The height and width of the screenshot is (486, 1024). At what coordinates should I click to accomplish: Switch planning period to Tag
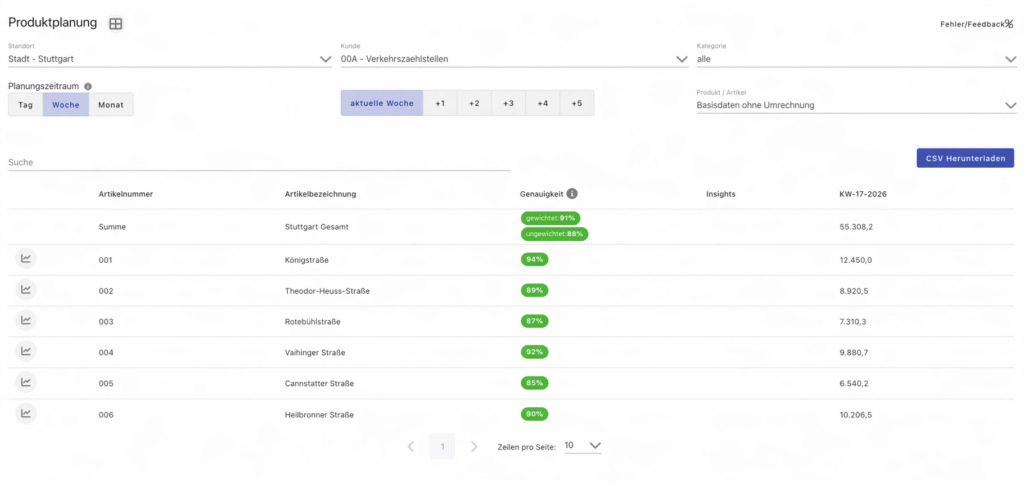tap(25, 104)
